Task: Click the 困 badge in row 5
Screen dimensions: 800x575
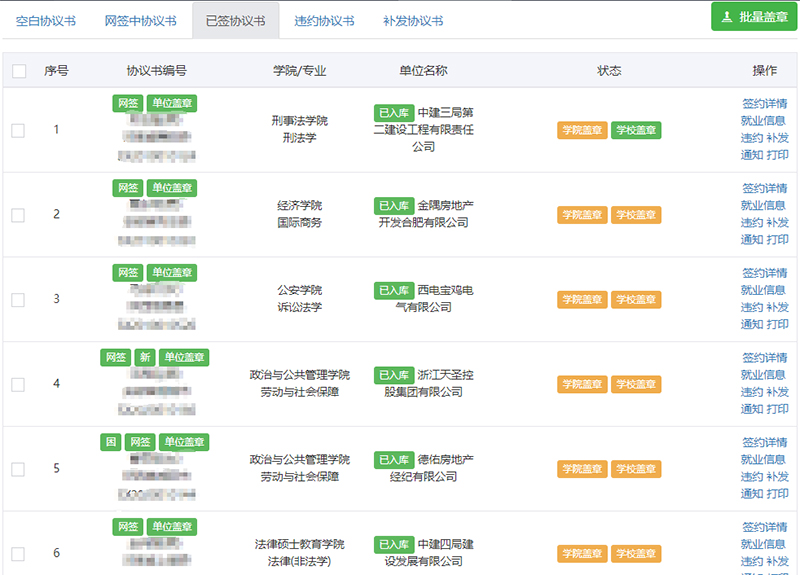Action: 110,443
